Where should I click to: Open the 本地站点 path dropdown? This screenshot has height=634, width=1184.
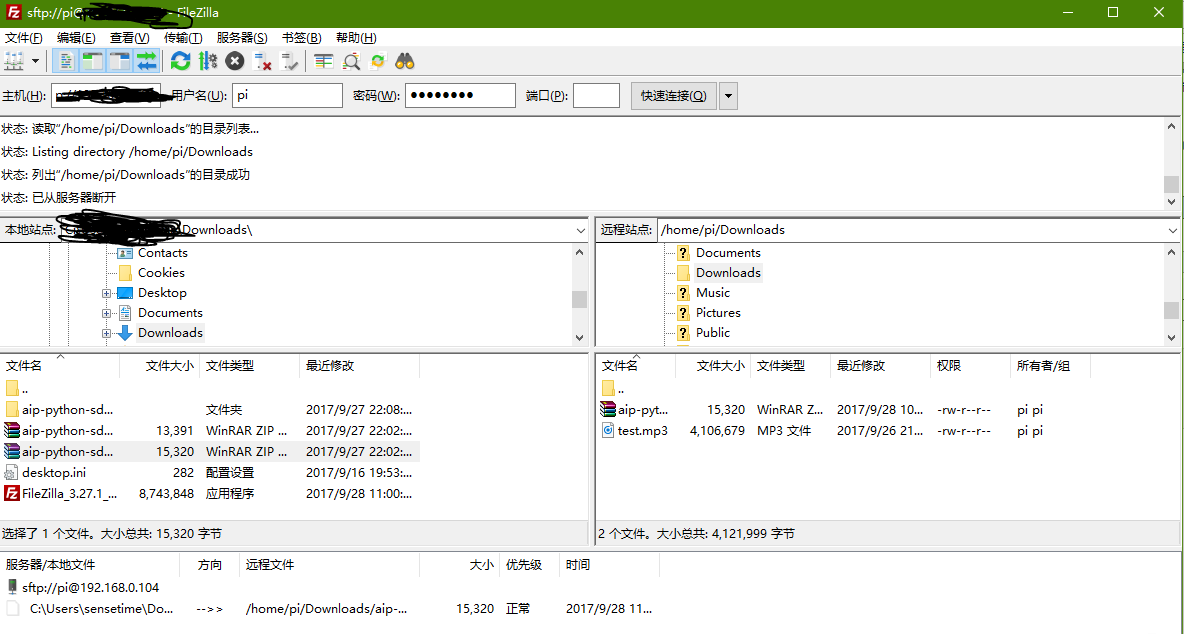[x=580, y=230]
